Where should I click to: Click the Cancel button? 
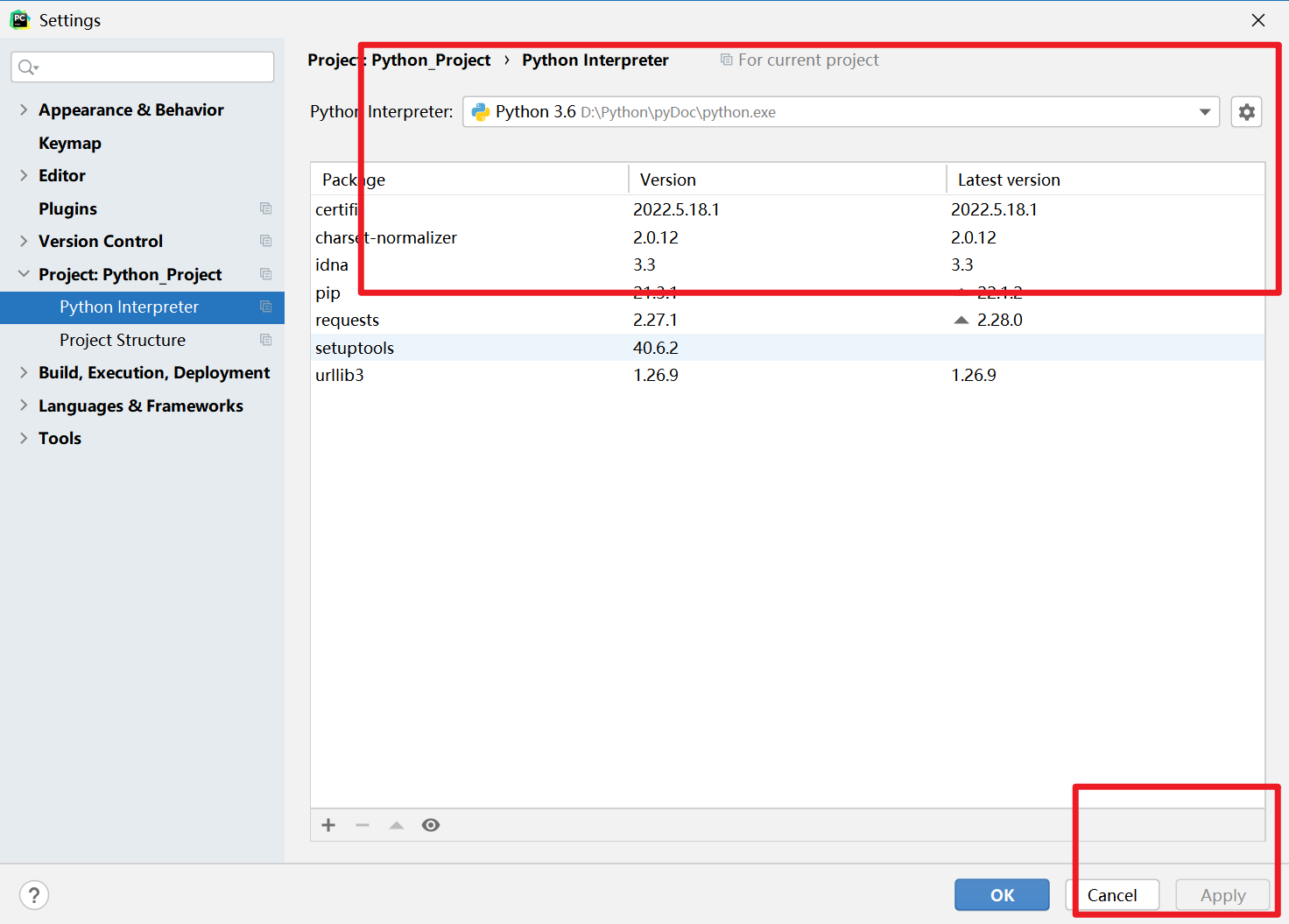click(1112, 895)
